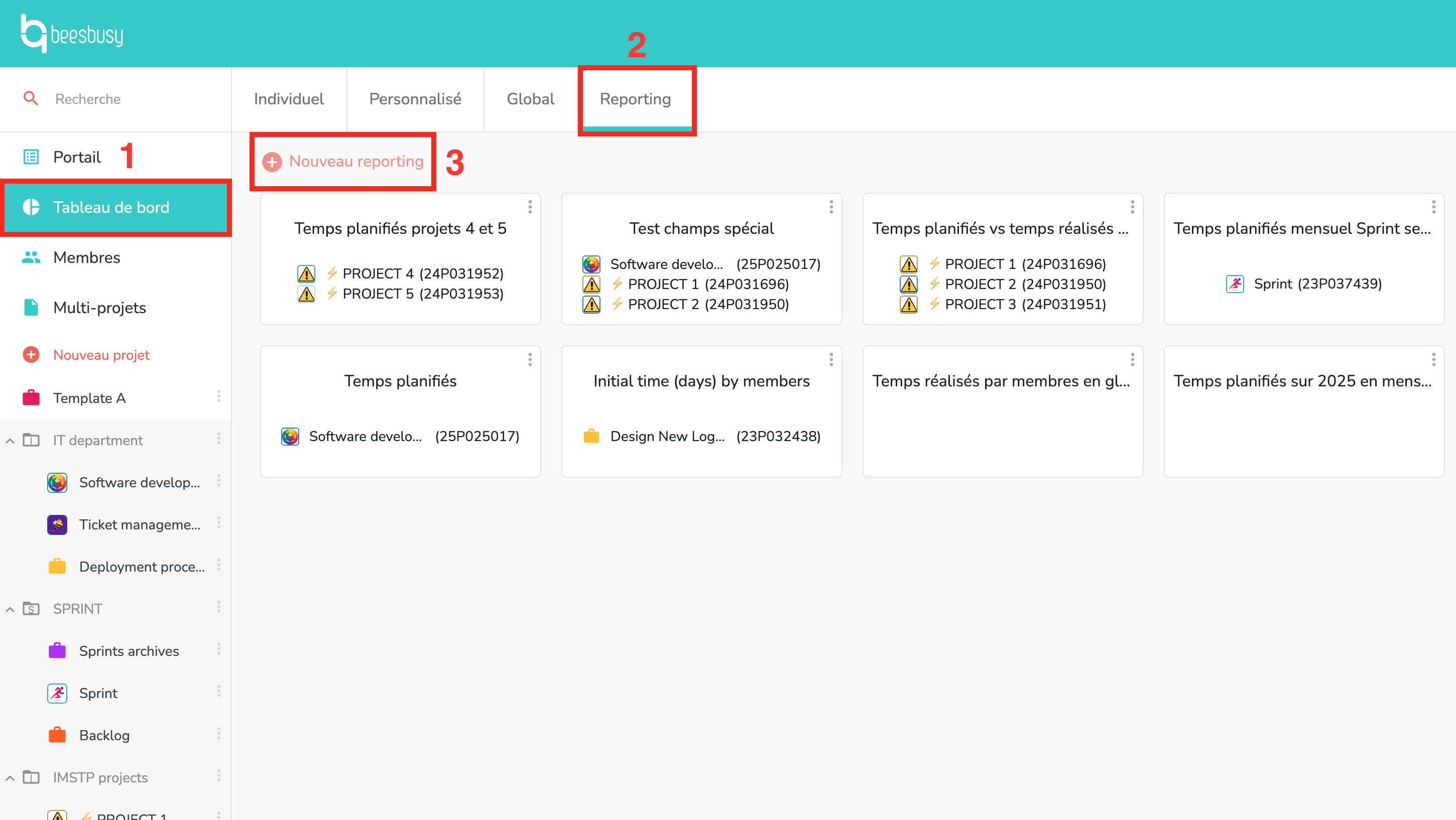Click the orange Backlog briefcase icon
This screenshot has width=1456, height=820.
coord(57,735)
